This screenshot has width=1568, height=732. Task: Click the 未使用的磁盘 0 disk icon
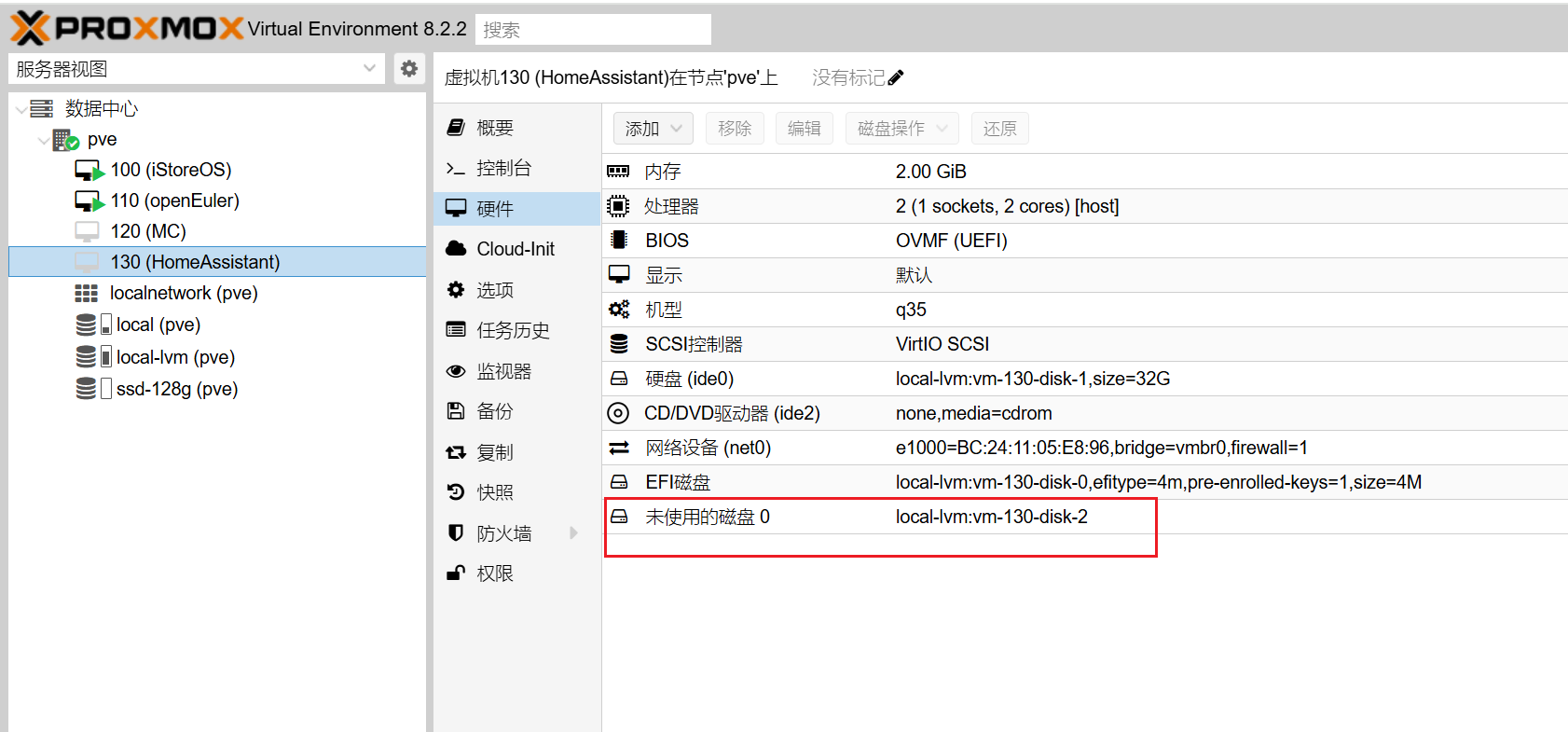[619, 517]
